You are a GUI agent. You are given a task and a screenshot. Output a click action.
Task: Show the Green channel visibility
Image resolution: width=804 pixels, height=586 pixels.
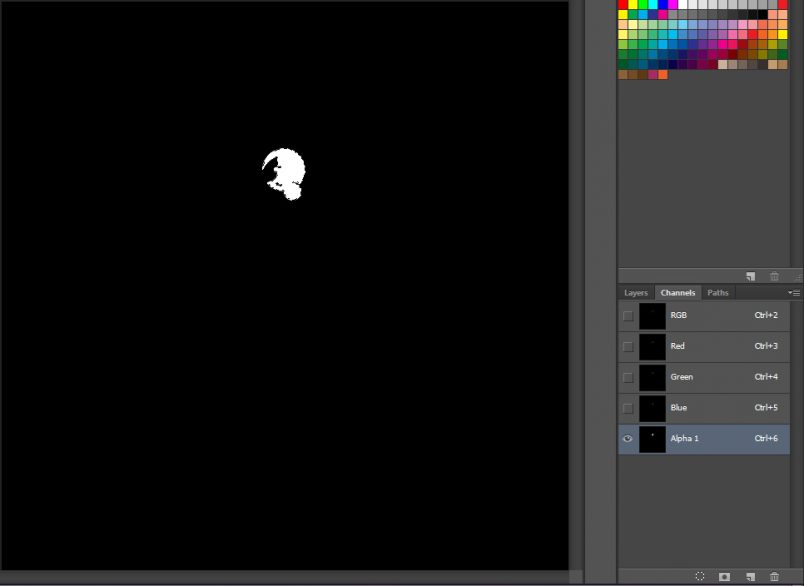(x=627, y=377)
